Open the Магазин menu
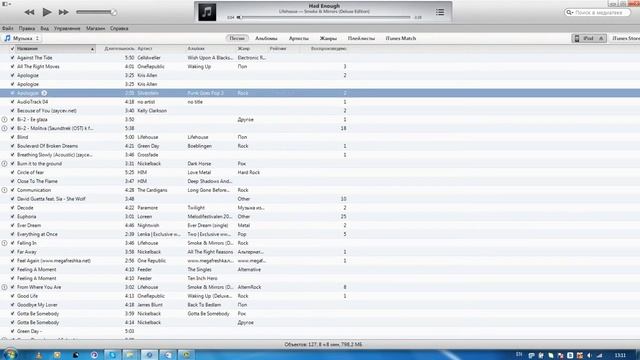Viewport: 640px width, 360px height. click(96, 29)
